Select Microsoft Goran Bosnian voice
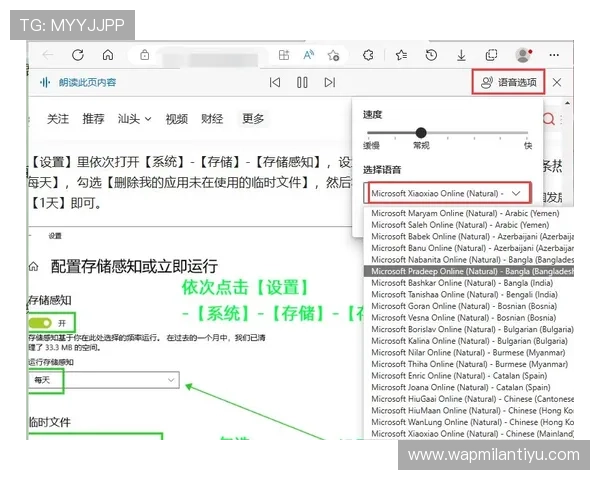Screen dimensions: 600x480 coord(469,306)
